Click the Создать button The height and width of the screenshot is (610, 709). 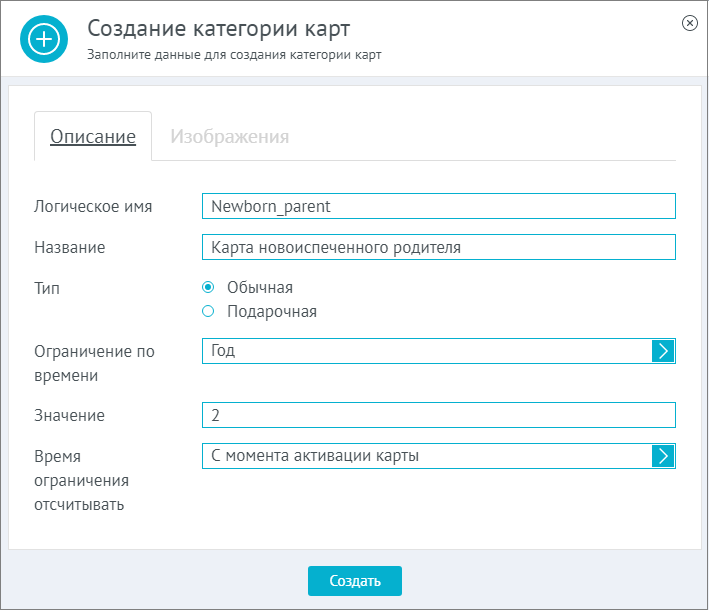(x=355, y=581)
